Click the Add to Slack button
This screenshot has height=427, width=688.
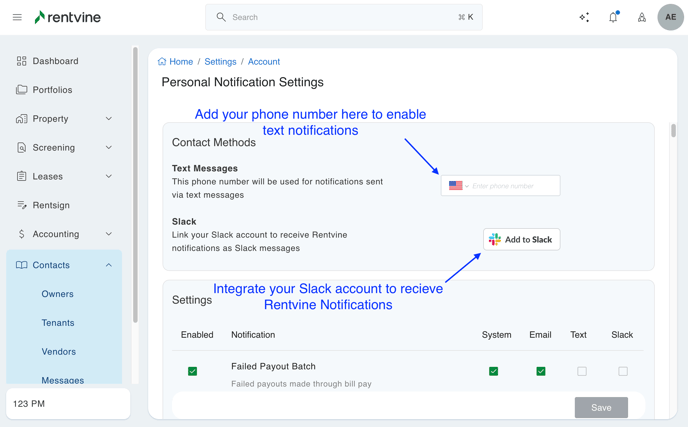pos(521,240)
